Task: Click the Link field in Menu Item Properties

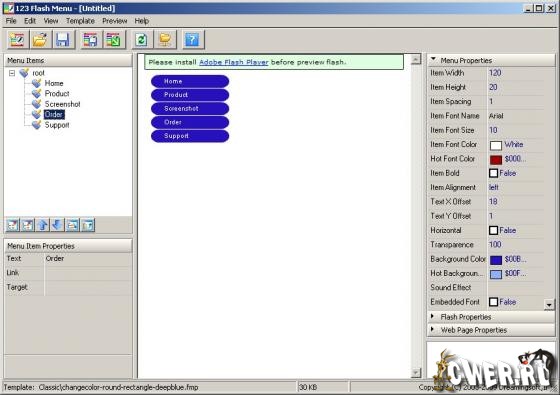Action: point(88,273)
